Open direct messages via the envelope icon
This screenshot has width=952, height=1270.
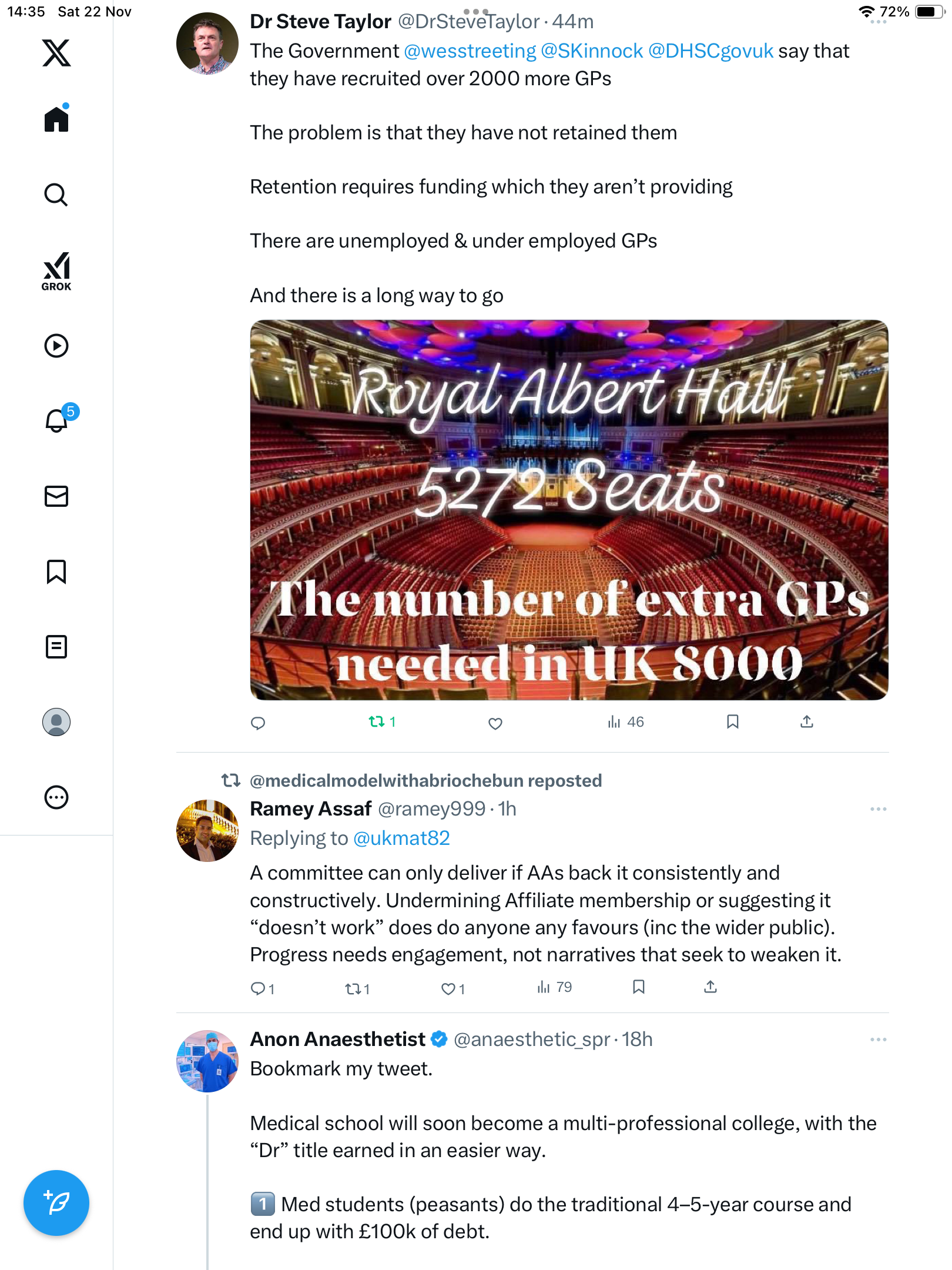pos(56,496)
